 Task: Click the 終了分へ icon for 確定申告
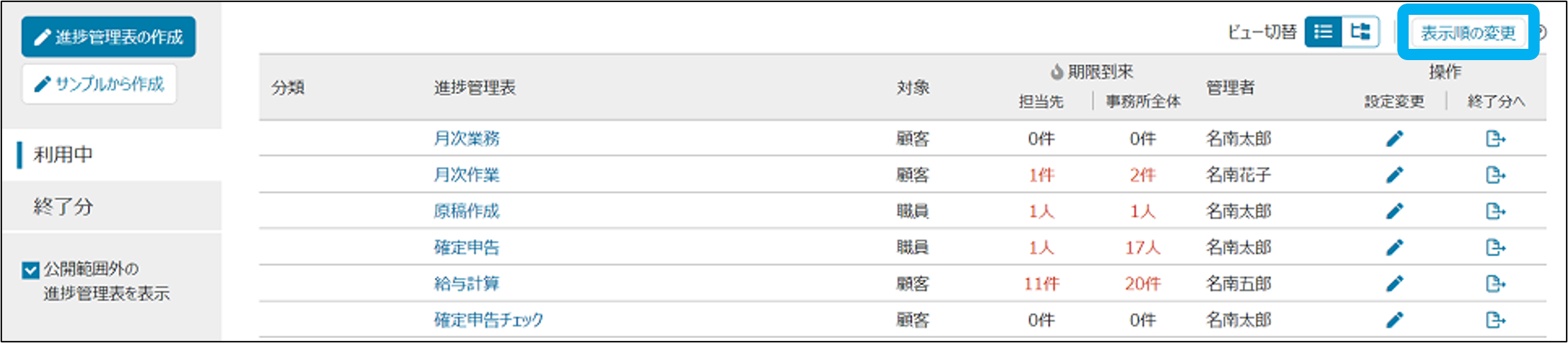(x=1495, y=247)
